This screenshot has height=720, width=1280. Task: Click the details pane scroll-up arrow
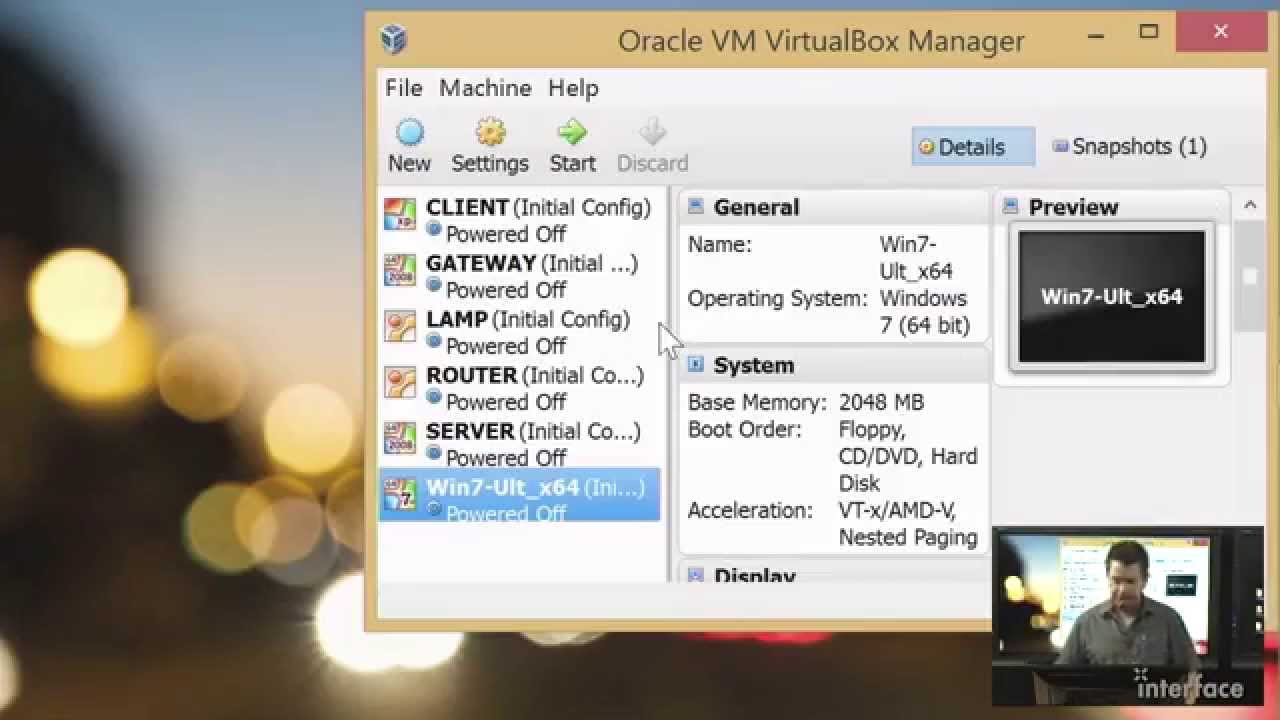1250,205
